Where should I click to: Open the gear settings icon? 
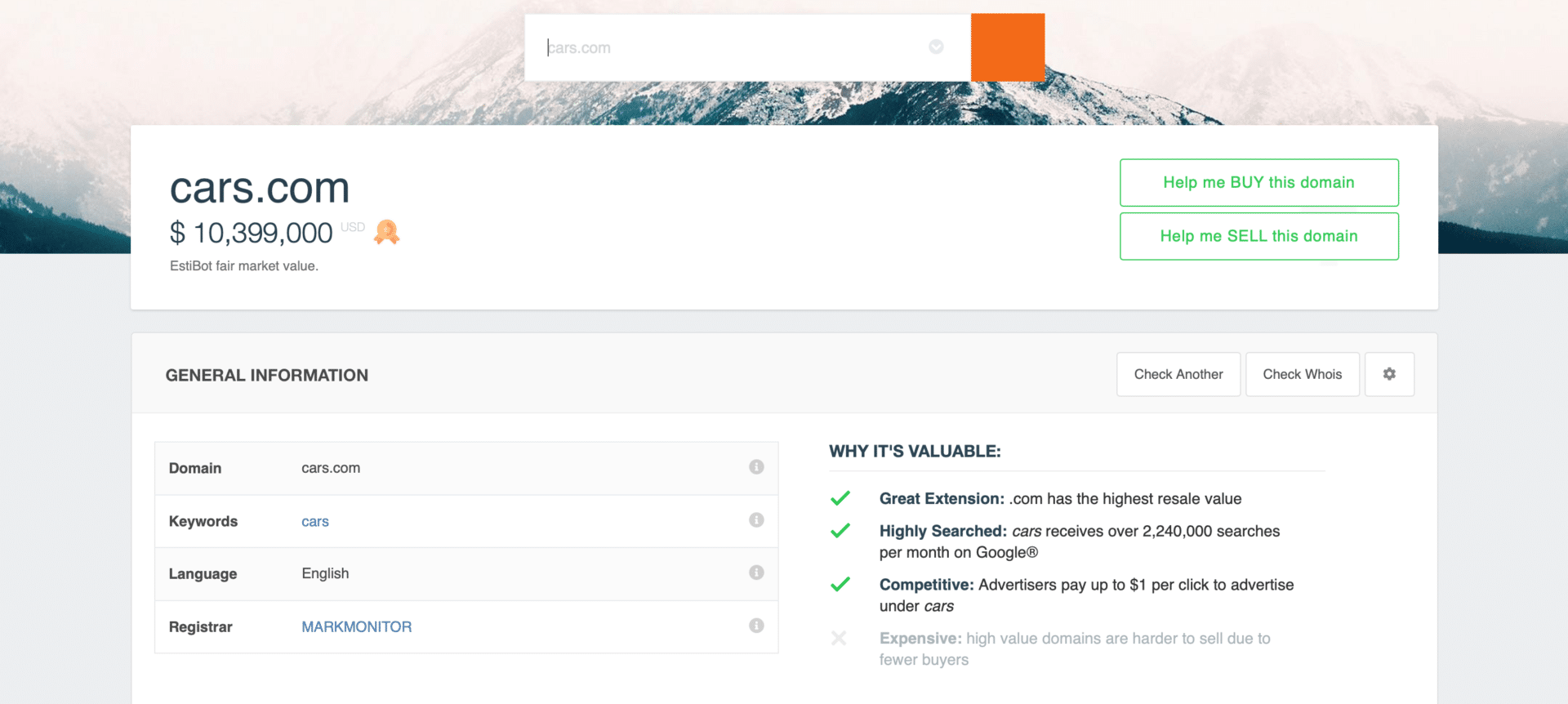pyautogui.click(x=1388, y=374)
